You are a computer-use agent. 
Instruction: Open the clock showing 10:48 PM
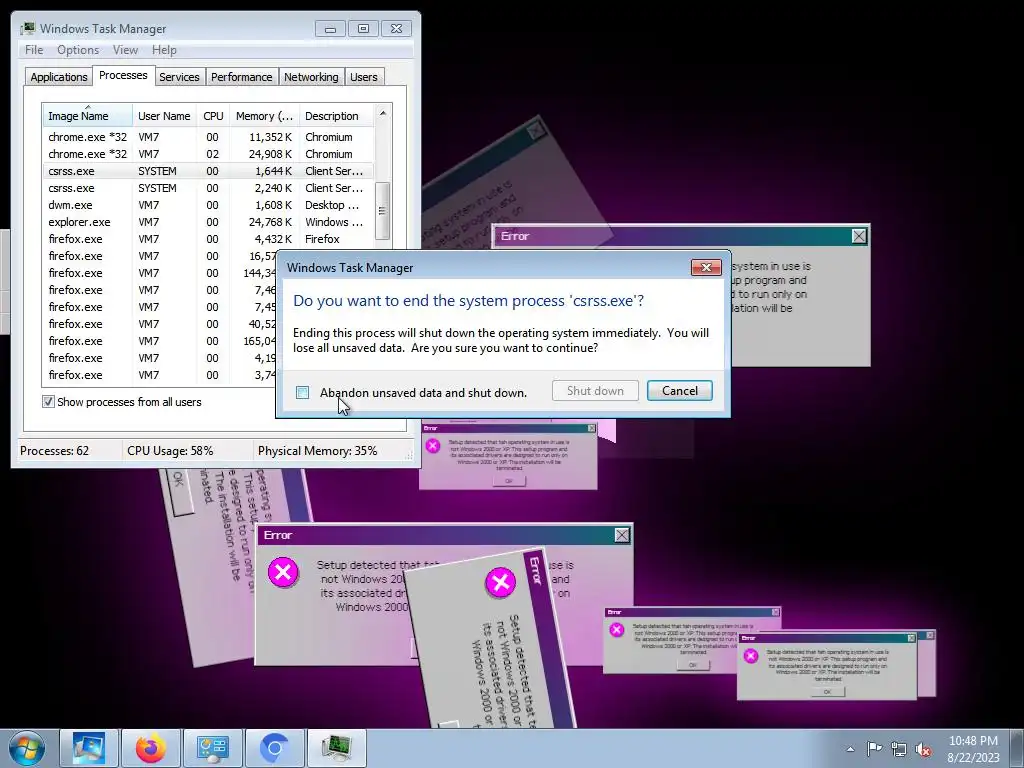tap(973, 749)
